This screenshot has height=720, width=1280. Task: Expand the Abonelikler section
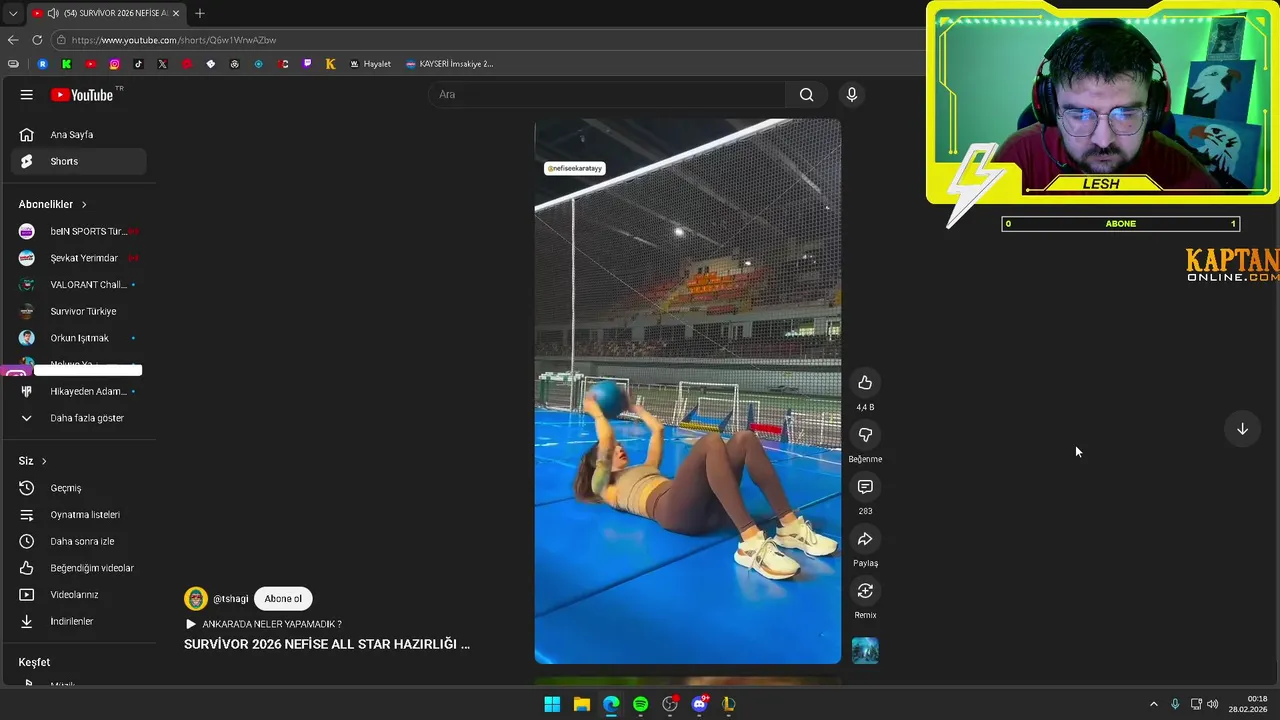(53, 204)
